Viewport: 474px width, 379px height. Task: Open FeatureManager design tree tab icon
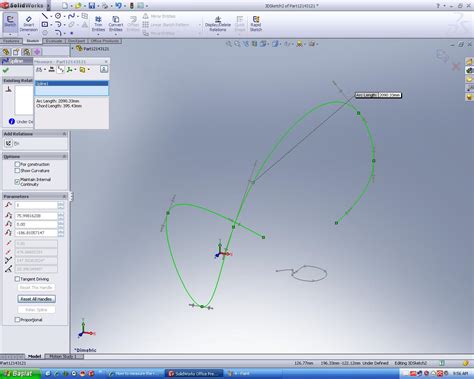(6, 52)
